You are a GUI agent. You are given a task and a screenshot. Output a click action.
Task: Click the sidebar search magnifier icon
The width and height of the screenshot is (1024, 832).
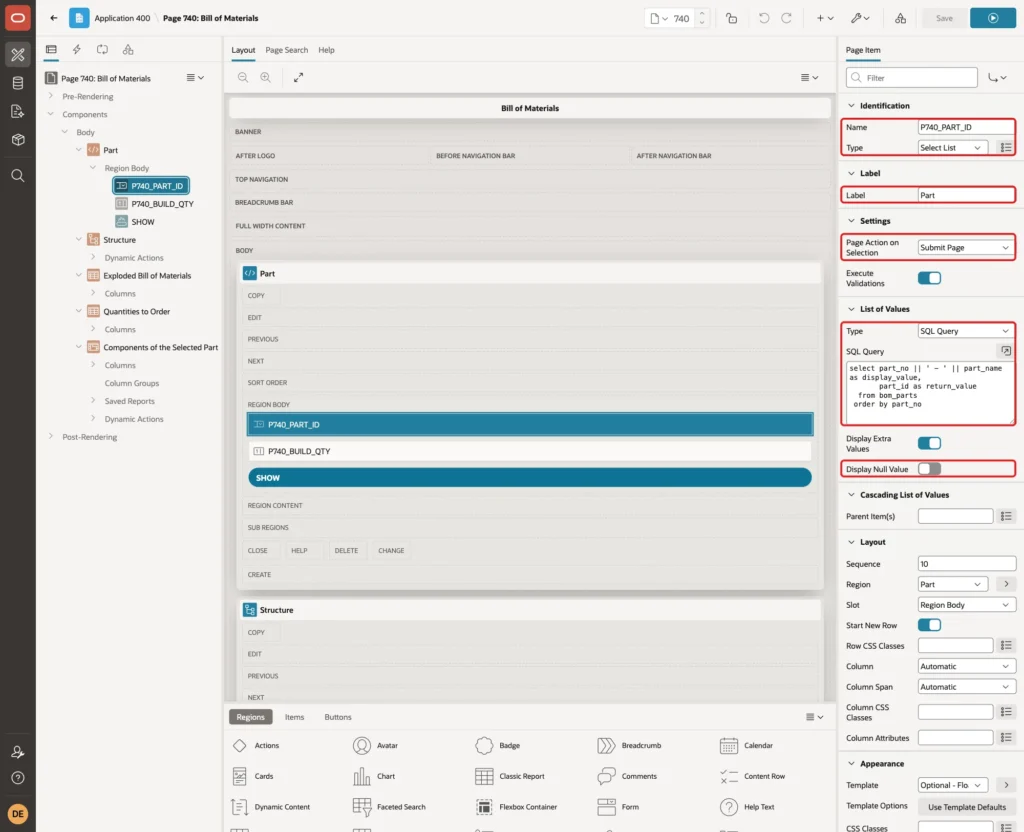[x=18, y=176]
